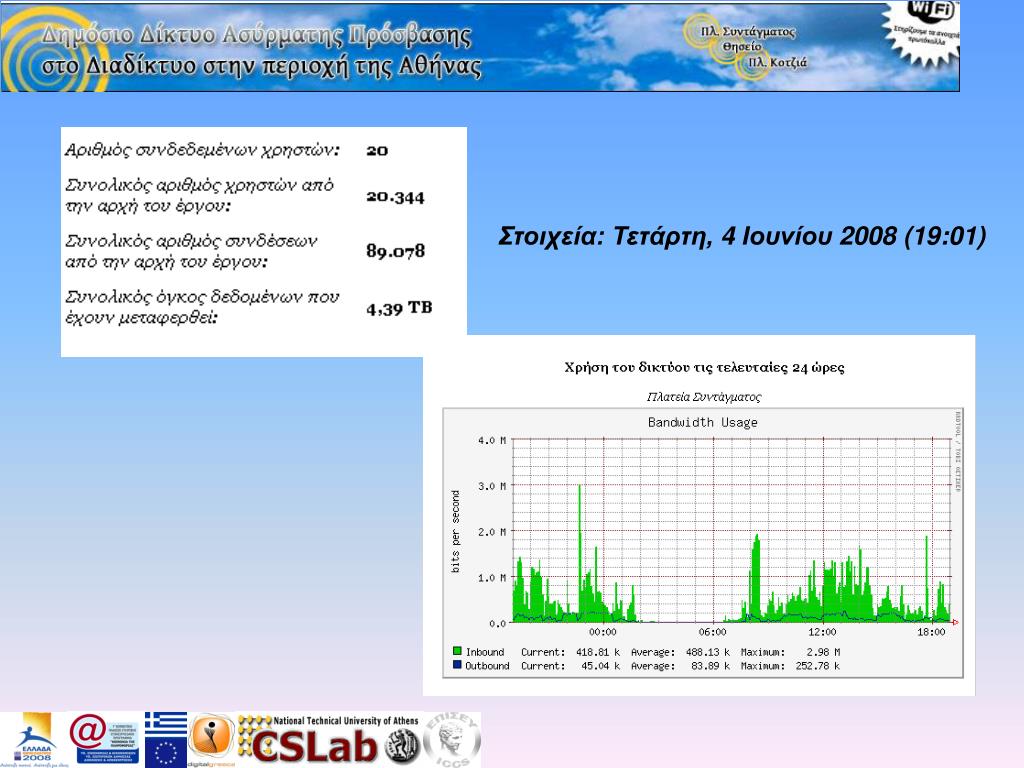
Task: Click the blue Outbound legend swatch
Action: pos(457,665)
